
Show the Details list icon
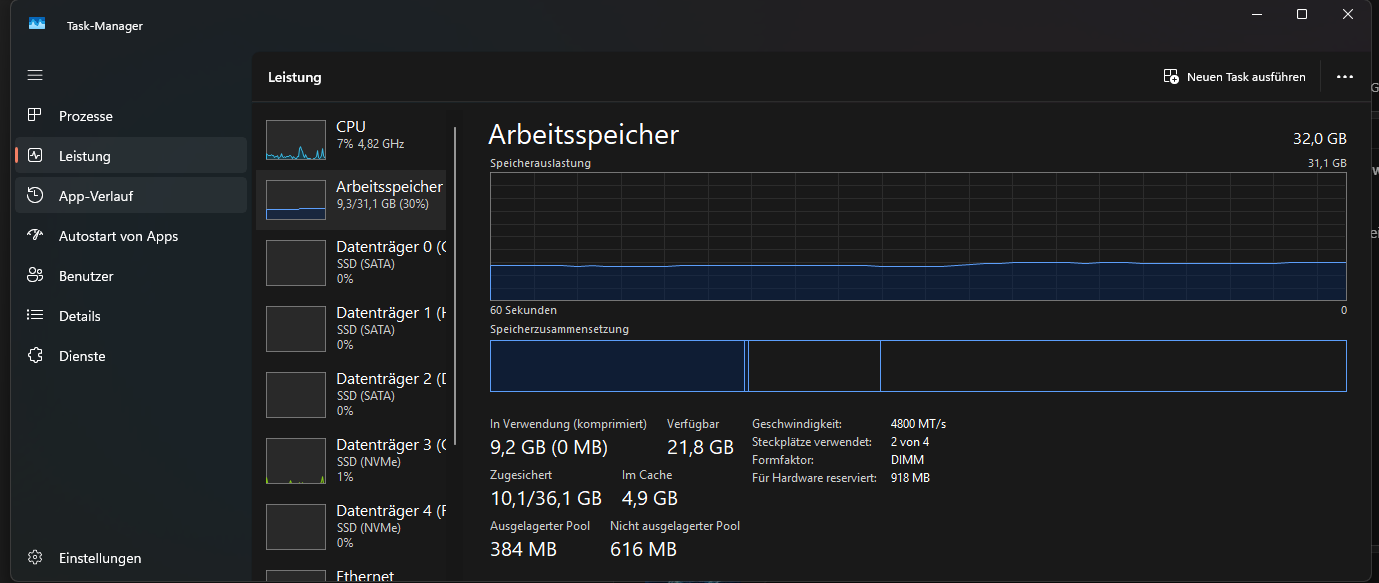click(x=35, y=316)
